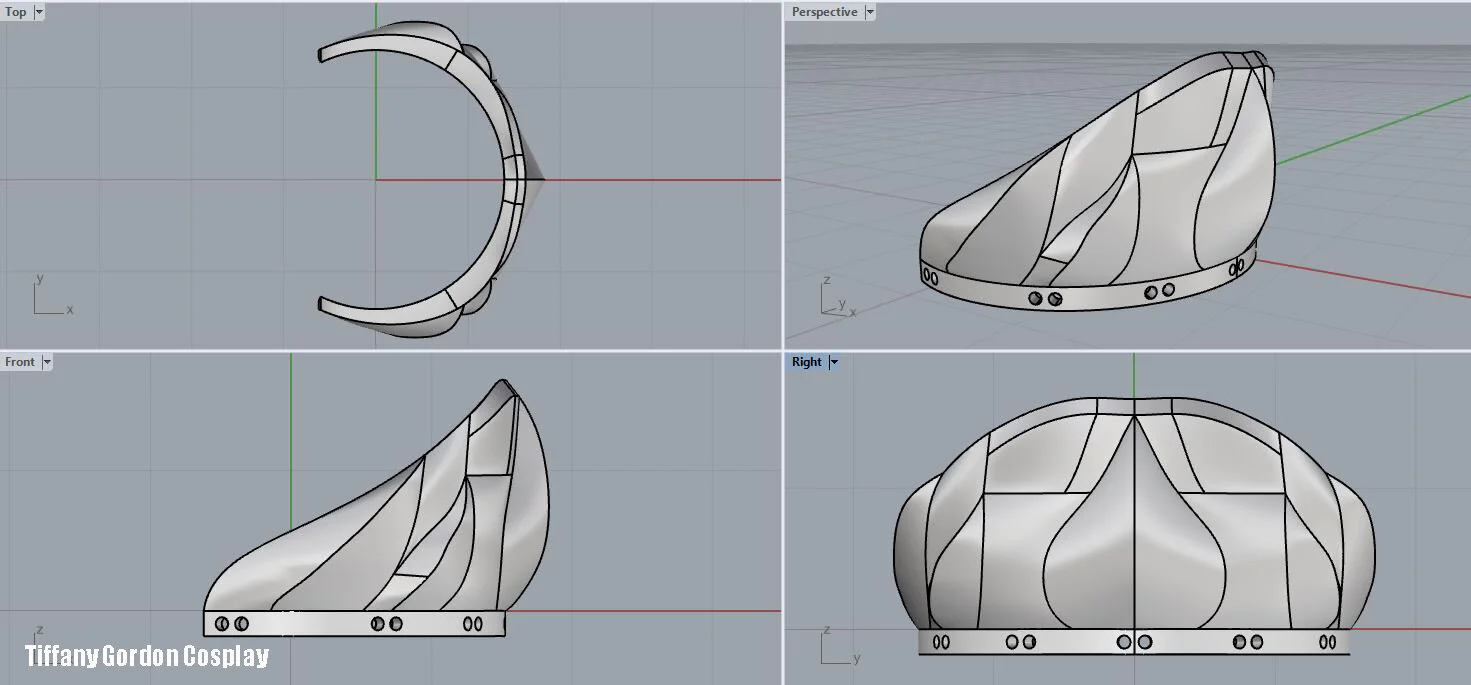The width and height of the screenshot is (1471, 685).
Task: Open the Right viewport dropdown arrow
Action: [834, 362]
